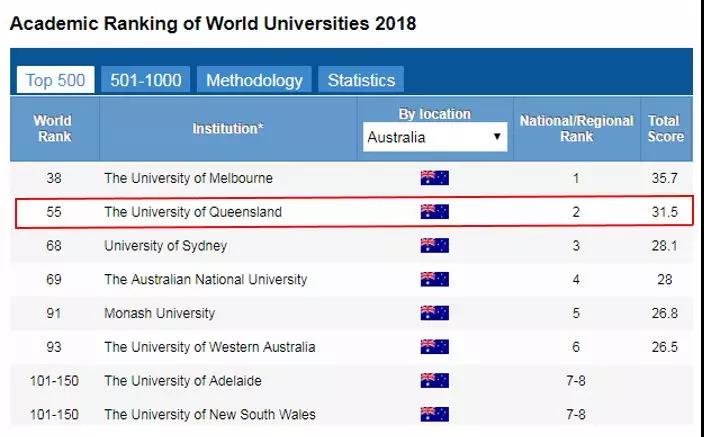Go to the Methodology tab
Image resolution: width=704 pixels, height=437 pixels.
tap(254, 80)
